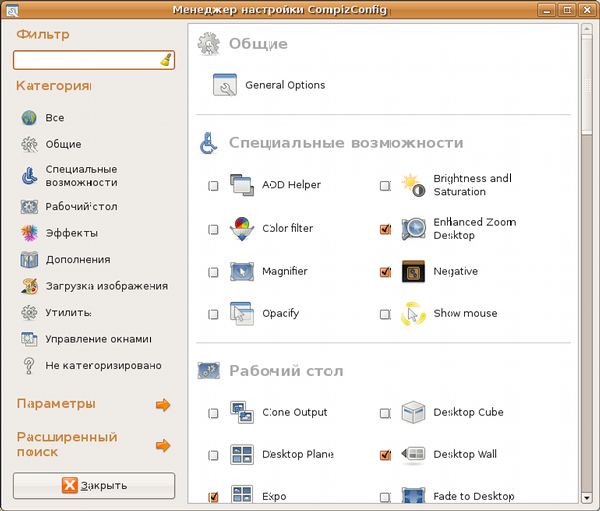
Task: Click the broom icon to clear the filter
Action: click(x=166, y=60)
